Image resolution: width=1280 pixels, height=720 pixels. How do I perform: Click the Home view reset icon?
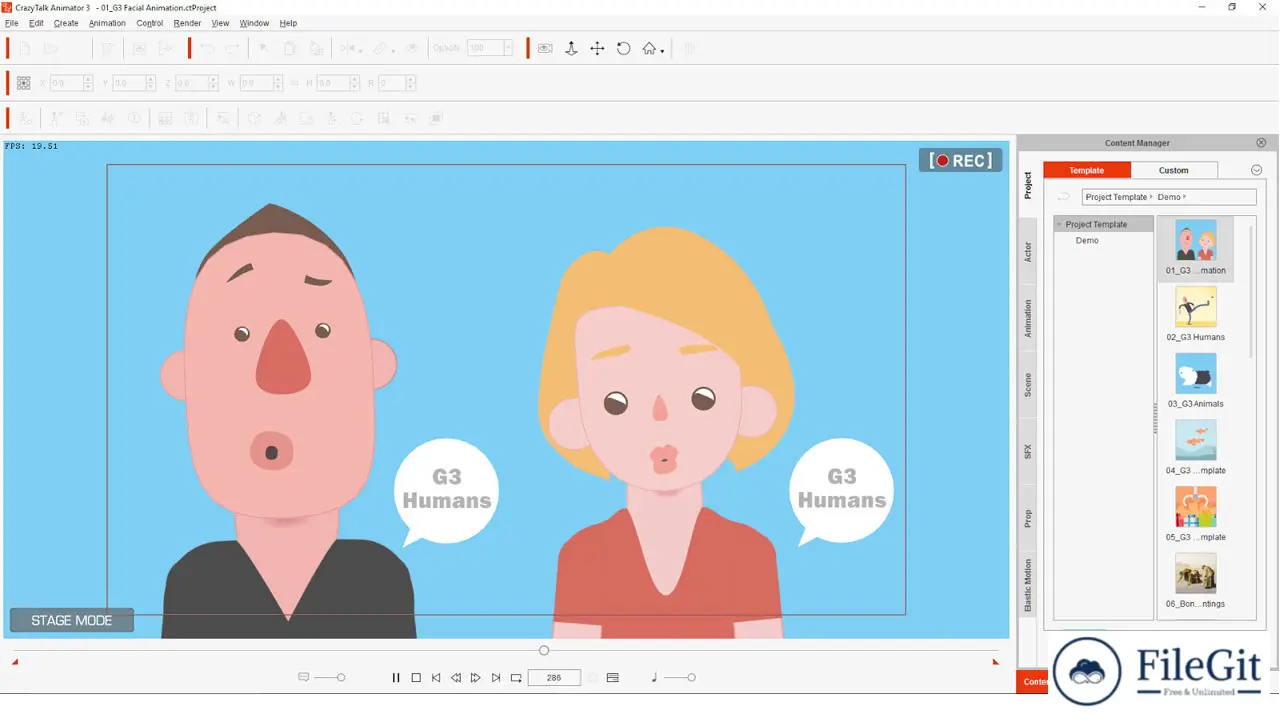(x=649, y=48)
